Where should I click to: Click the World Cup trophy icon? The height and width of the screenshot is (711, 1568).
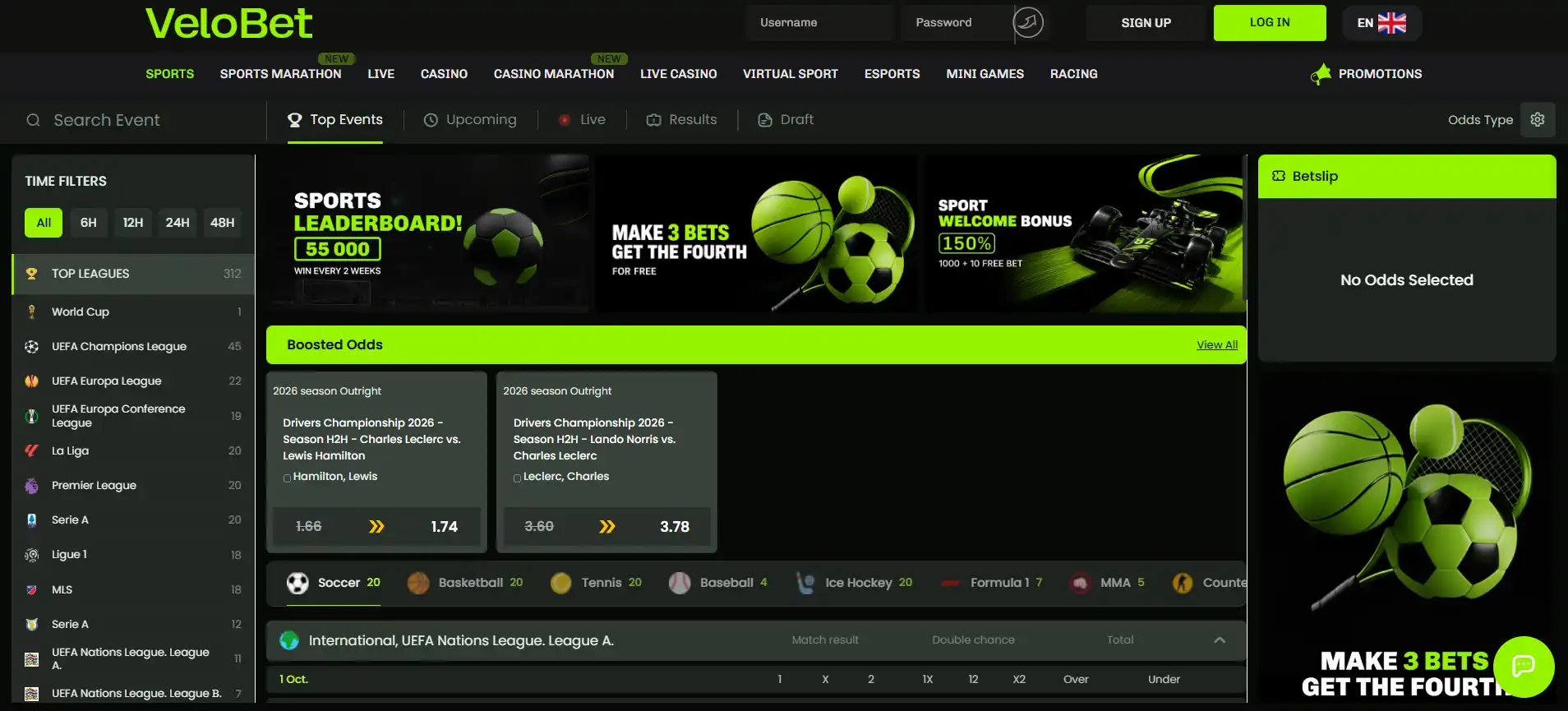pos(32,312)
